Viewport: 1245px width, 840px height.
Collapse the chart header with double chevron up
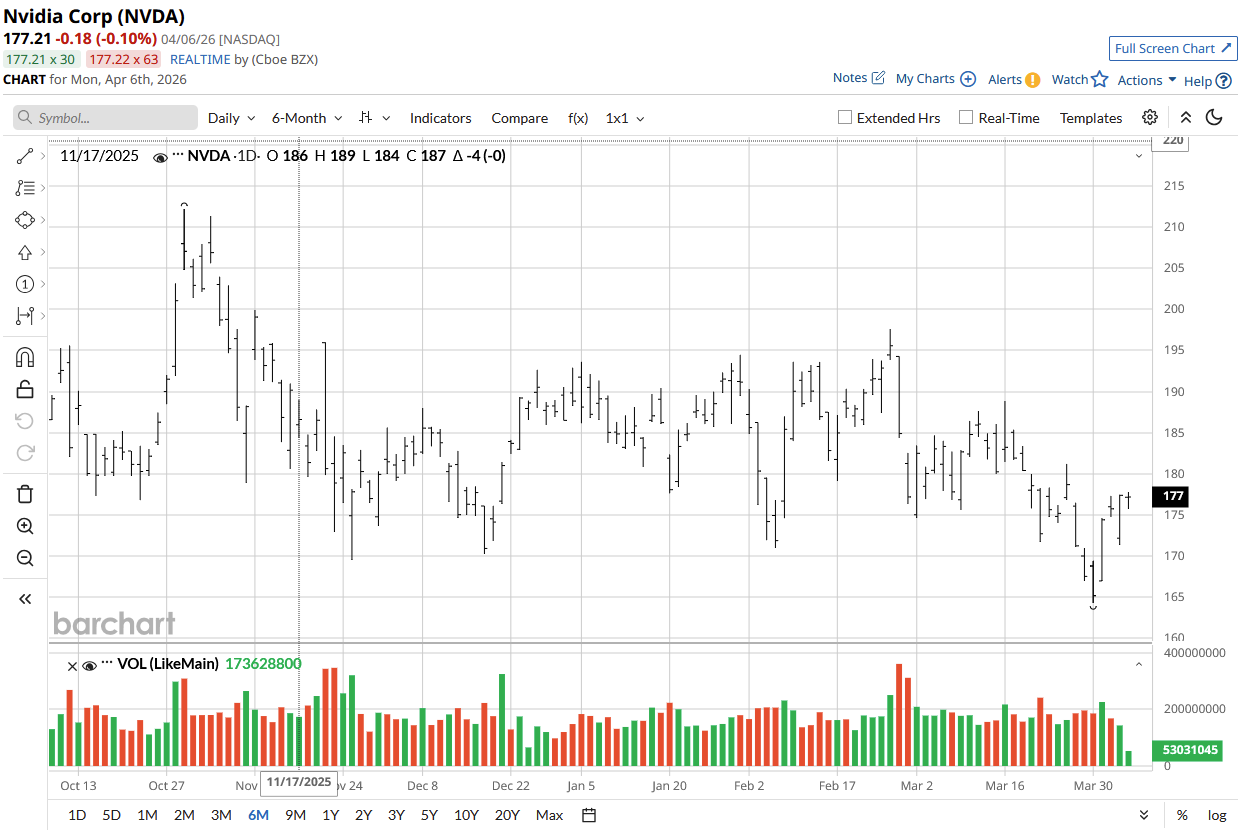[x=1186, y=117]
